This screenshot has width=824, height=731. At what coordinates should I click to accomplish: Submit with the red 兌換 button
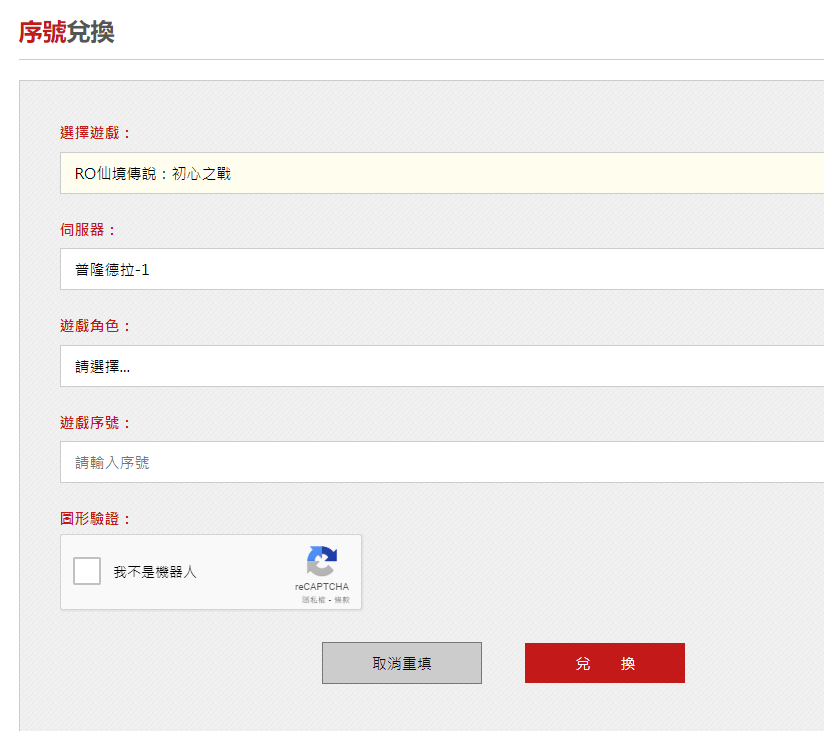click(604, 663)
